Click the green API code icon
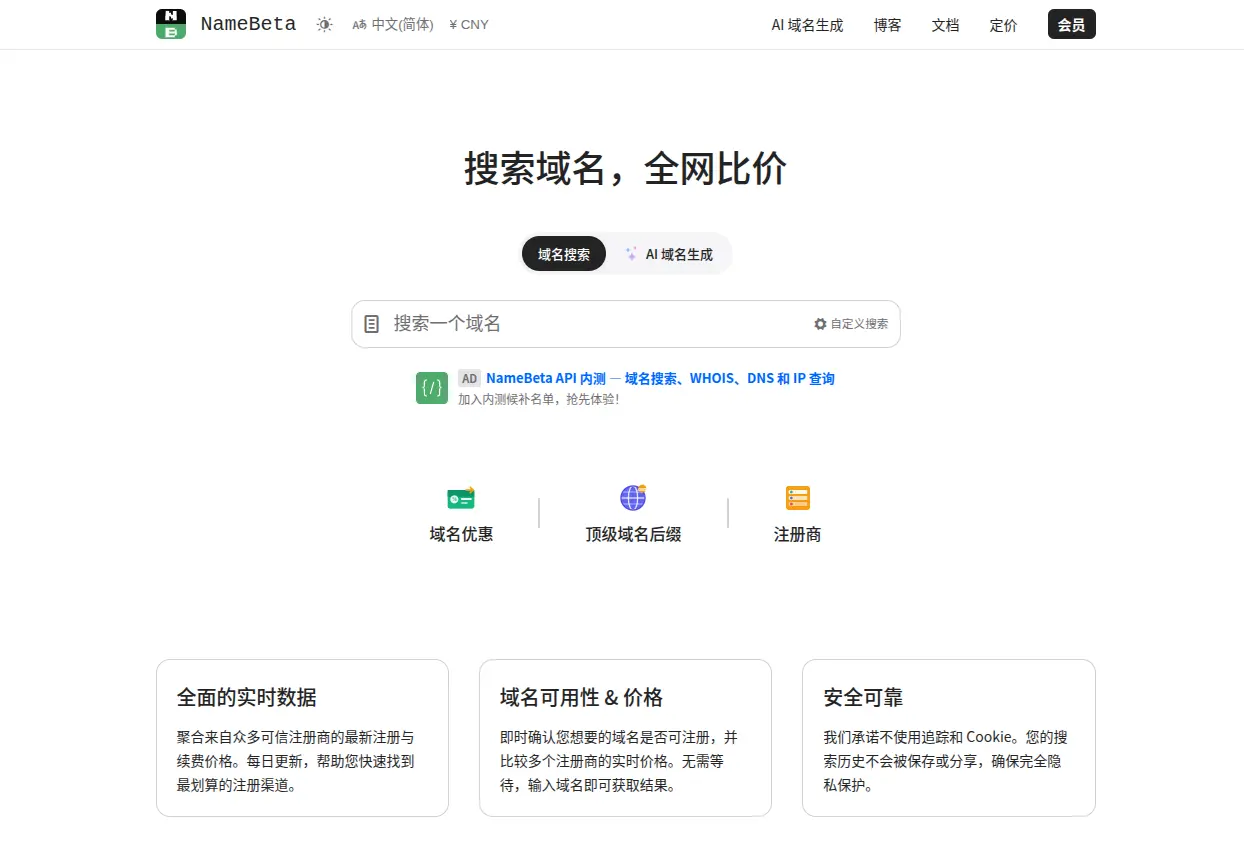Viewport: 1244px width, 853px height. click(x=432, y=388)
